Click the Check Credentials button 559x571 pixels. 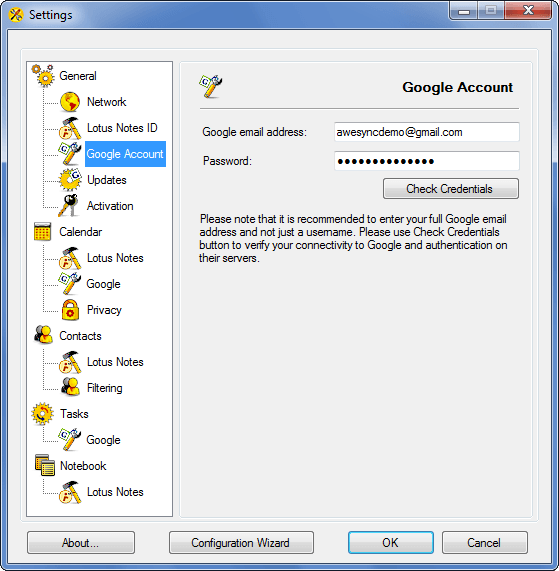point(450,189)
